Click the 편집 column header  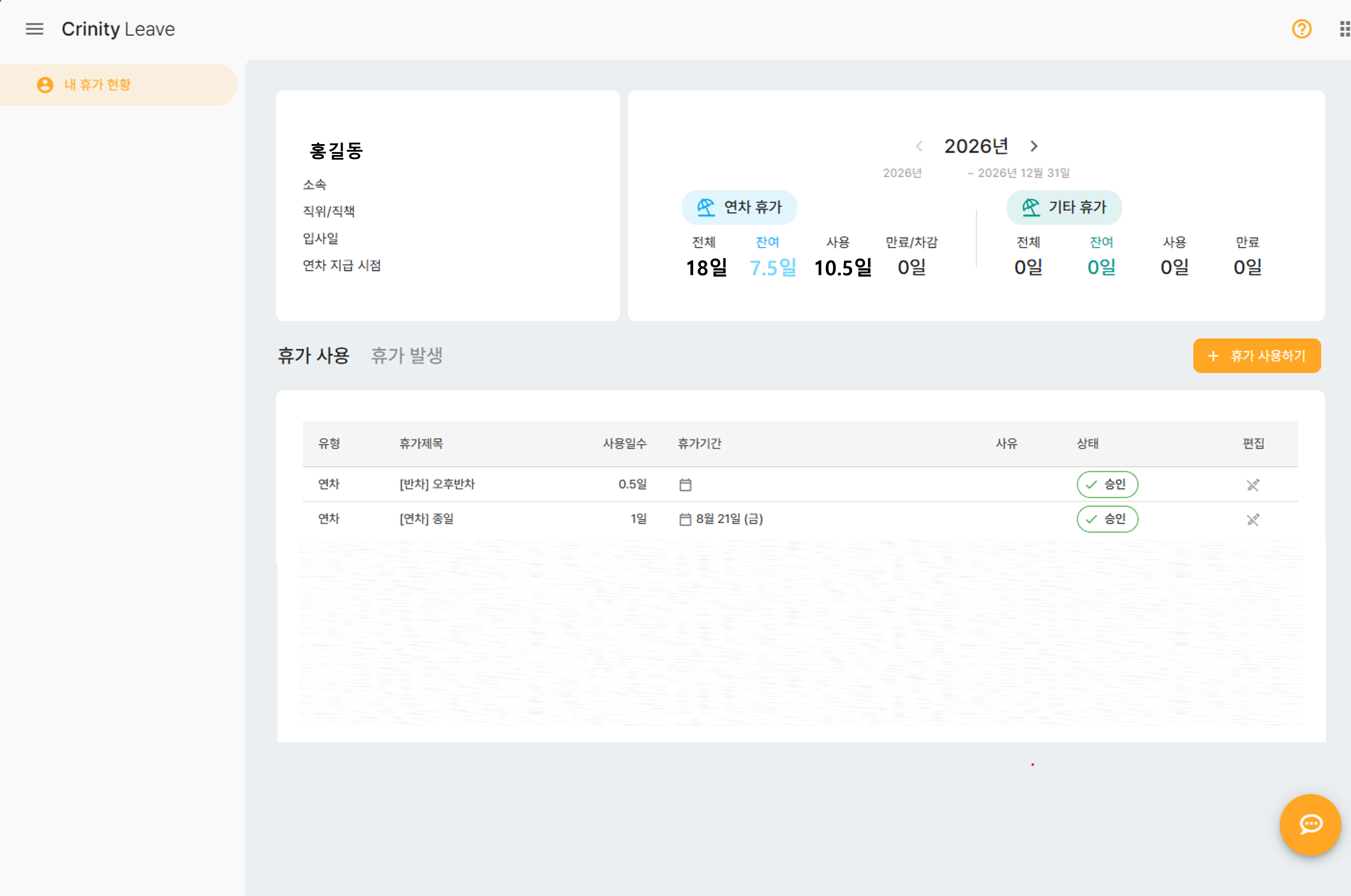1253,443
